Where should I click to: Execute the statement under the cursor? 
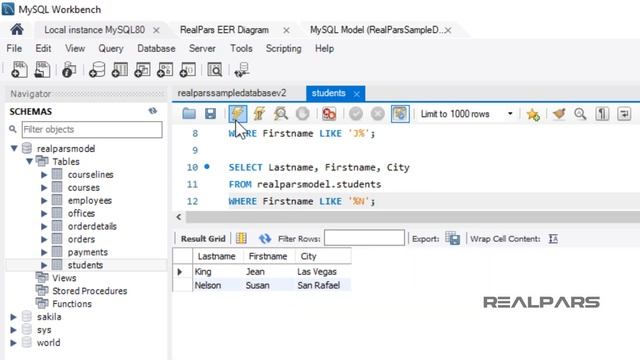tap(259, 113)
